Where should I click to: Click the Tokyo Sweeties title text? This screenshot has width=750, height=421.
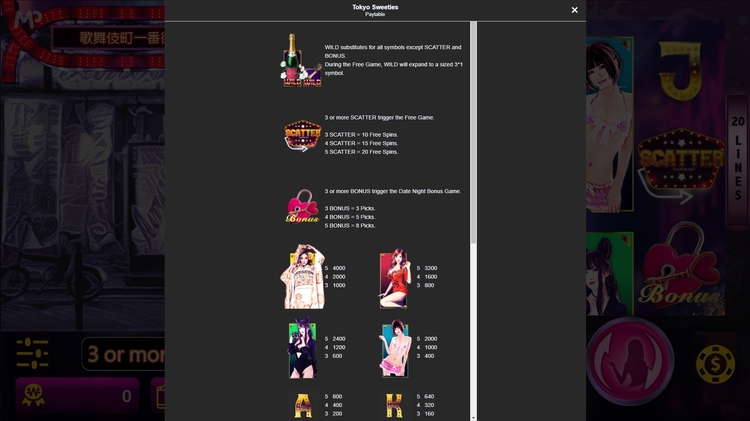click(375, 7)
